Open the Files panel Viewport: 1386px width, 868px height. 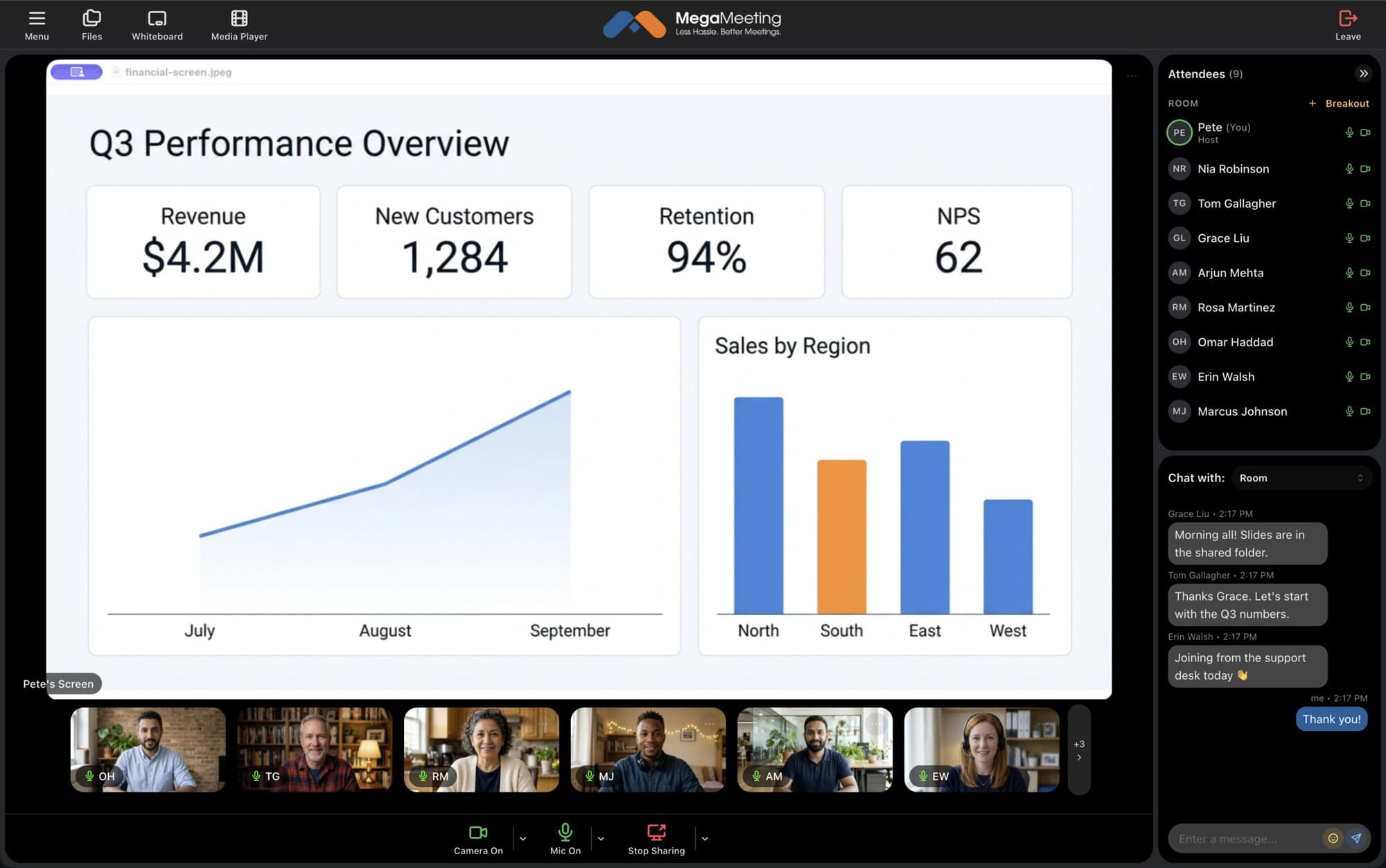point(91,25)
